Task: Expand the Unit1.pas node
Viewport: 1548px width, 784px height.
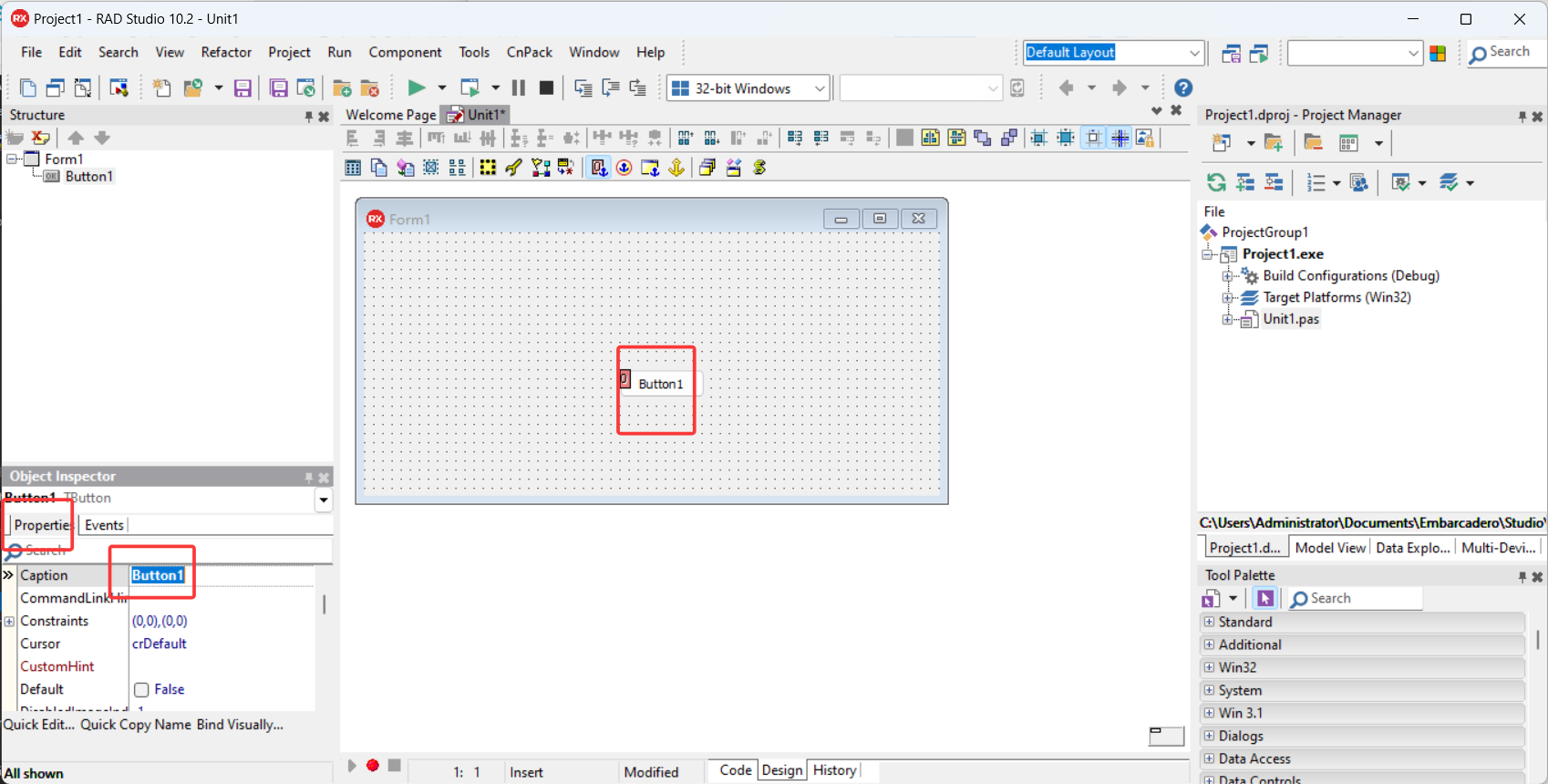Action: coord(1228,320)
